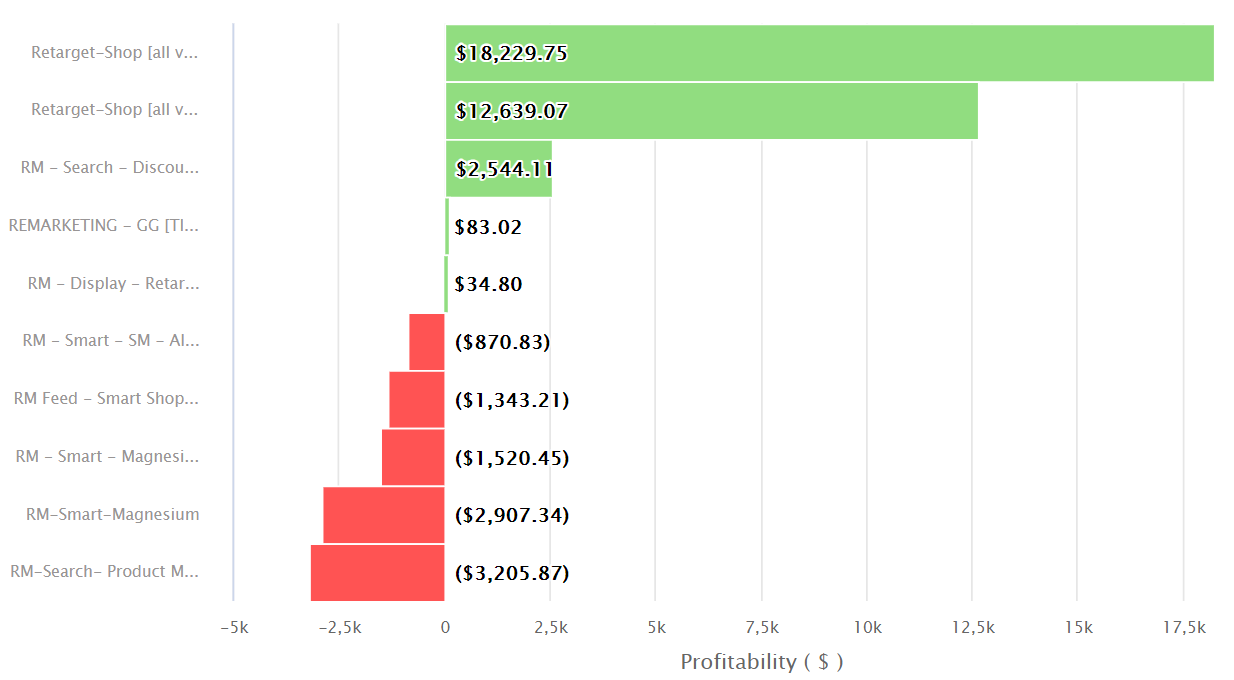
Task: Click the REMARKETING – GG campaign label
Action: click(x=104, y=226)
